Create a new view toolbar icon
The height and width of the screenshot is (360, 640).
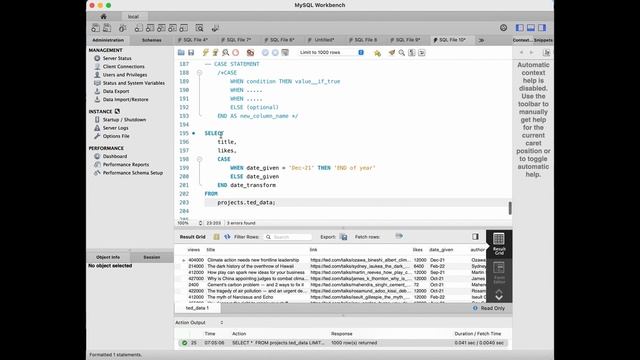click(161, 28)
